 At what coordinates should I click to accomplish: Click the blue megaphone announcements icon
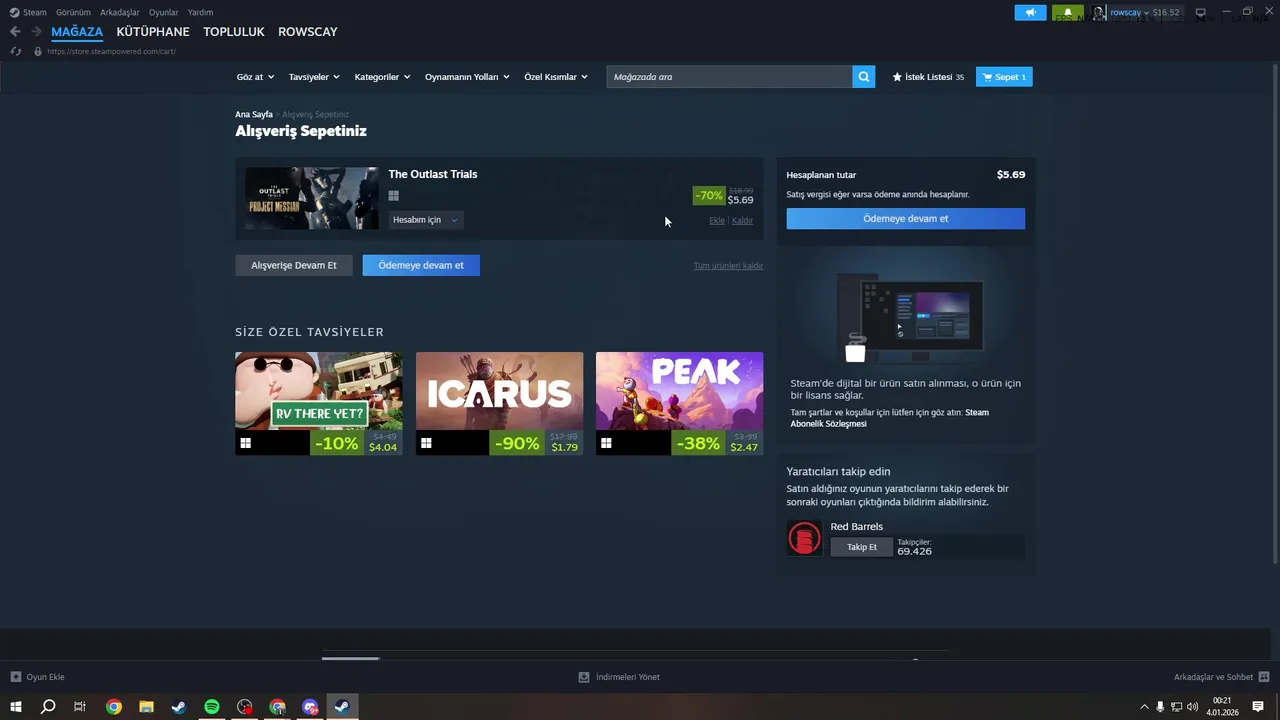click(1030, 13)
